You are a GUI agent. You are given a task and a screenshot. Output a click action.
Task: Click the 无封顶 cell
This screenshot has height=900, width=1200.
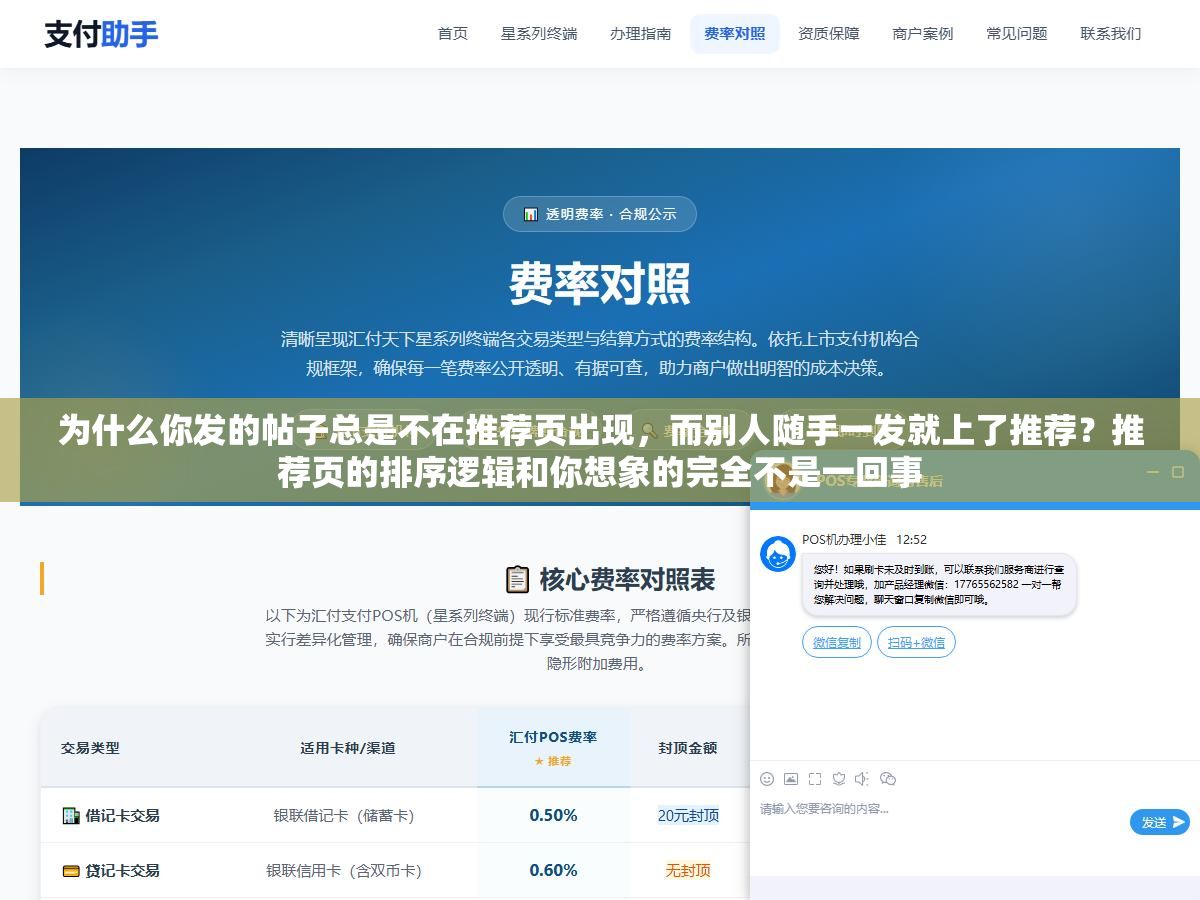click(x=688, y=870)
